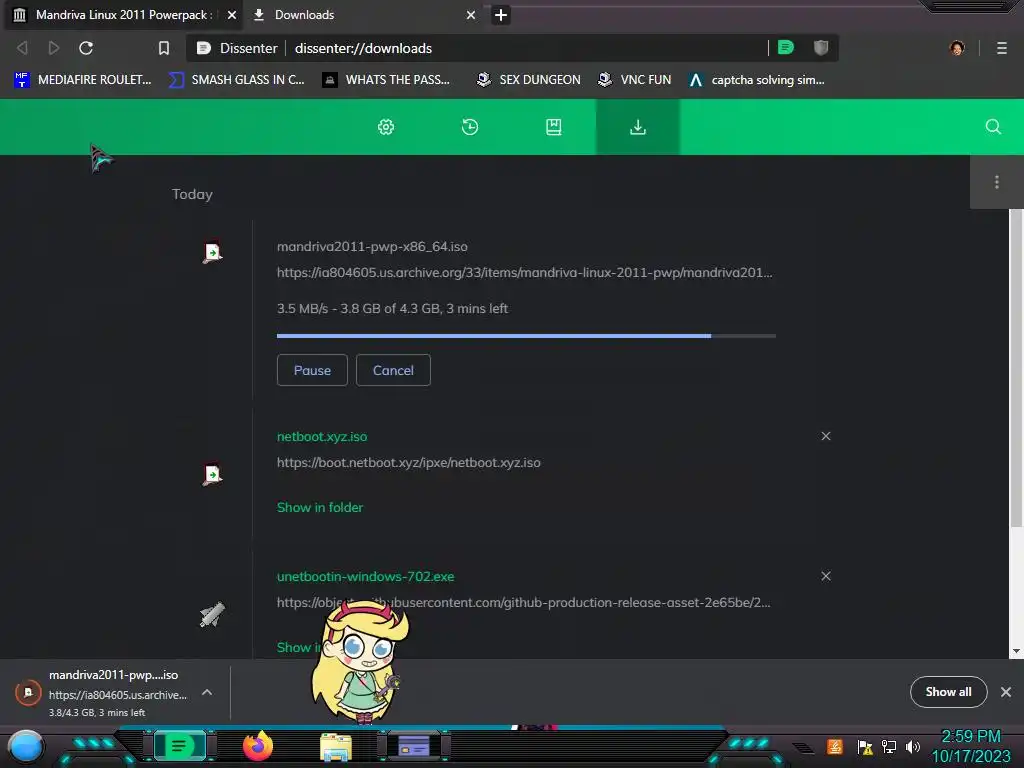The image size is (1024, 768).
Task: Click the mandriva2011-pwp-x86_64.iso filename
Action: pyautogui.click(x=372, y=247)
